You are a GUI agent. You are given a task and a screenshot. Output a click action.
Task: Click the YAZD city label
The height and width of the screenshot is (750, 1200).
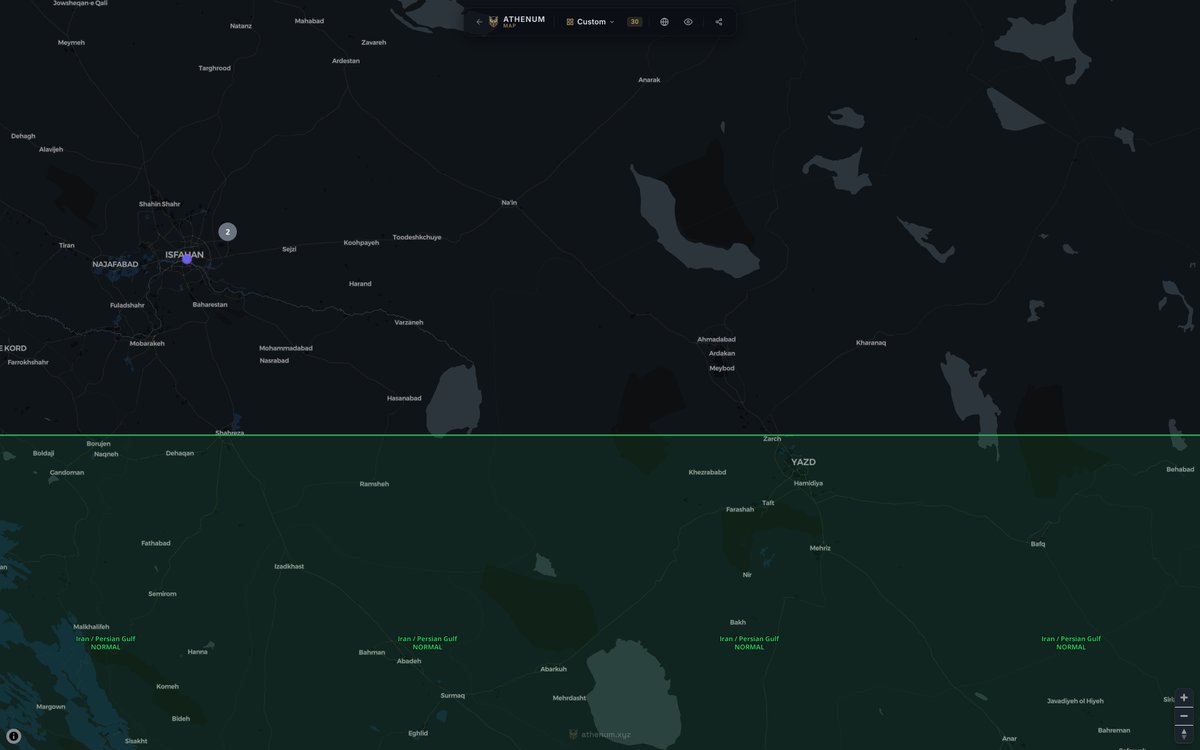click(803, 462)
